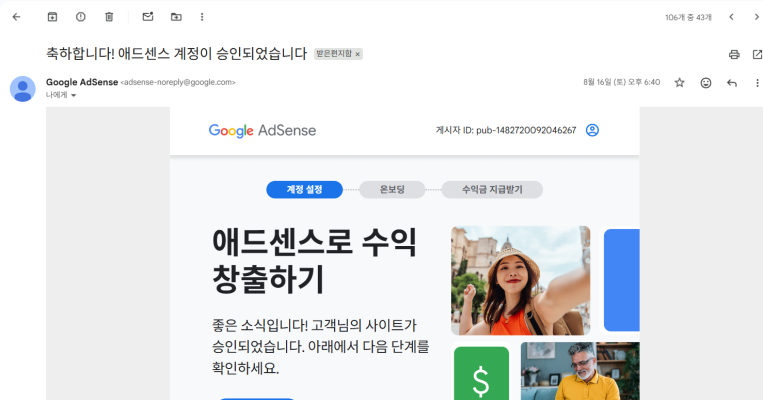Screen dimensions: 763x400
Task: Move the email to a folder
Action: click(x=176, y=17)
